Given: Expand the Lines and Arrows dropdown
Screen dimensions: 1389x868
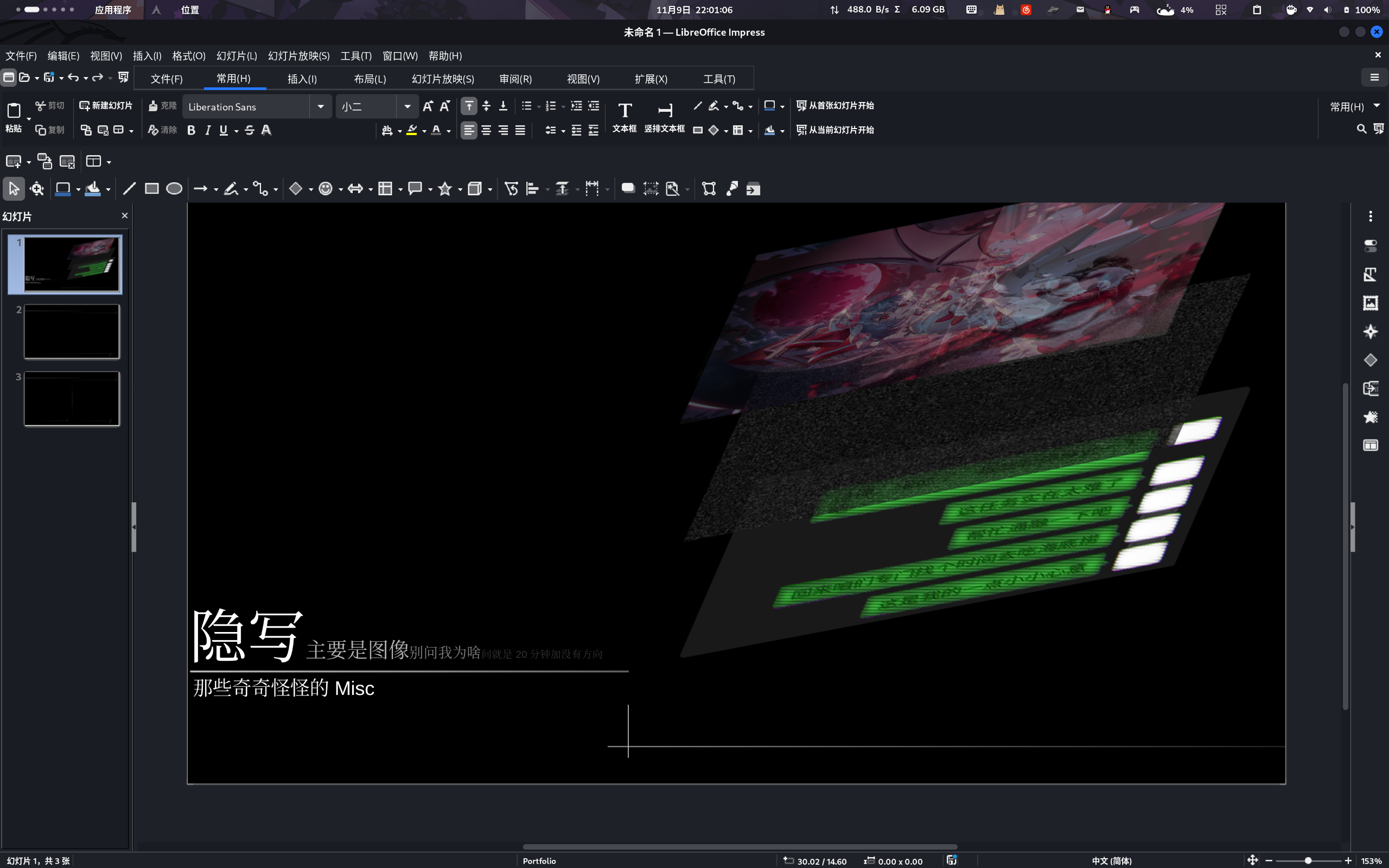Looking at the screenshot, I should click(216, 189).
